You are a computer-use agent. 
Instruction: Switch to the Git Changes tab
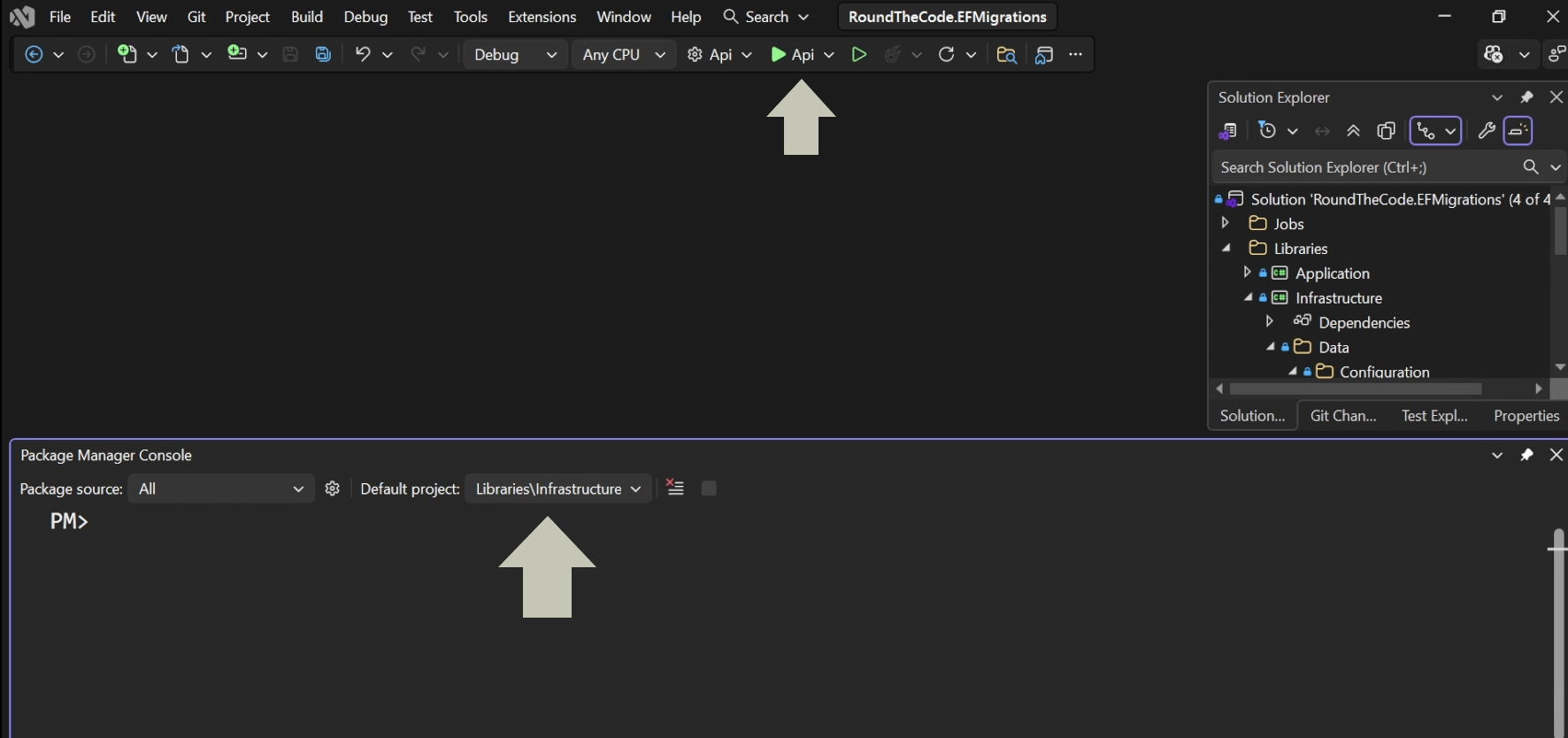1343,416
